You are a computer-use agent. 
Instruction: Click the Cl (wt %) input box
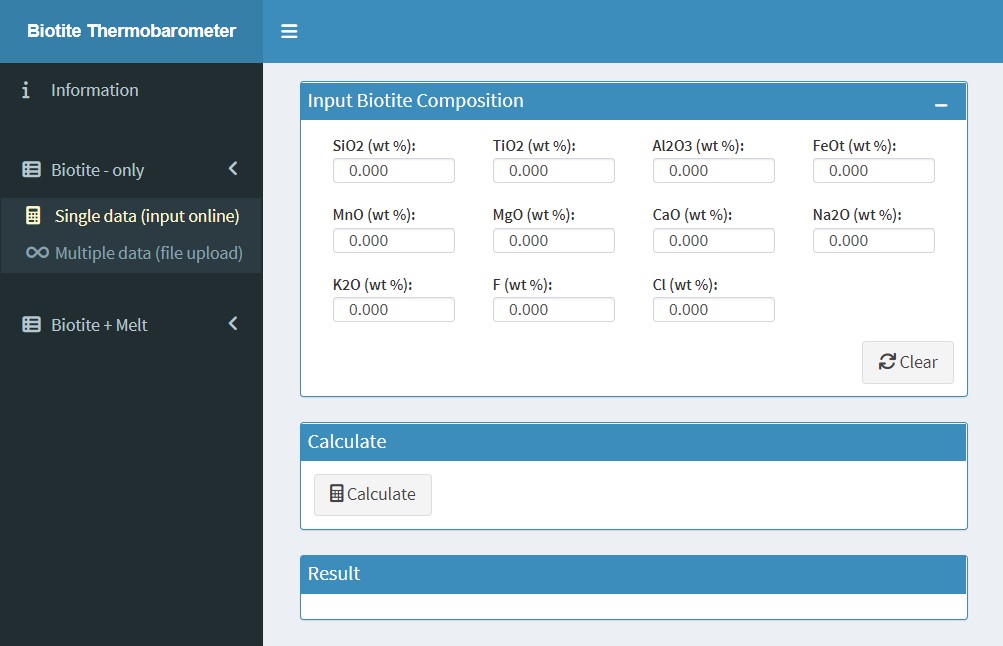(713, 310)
